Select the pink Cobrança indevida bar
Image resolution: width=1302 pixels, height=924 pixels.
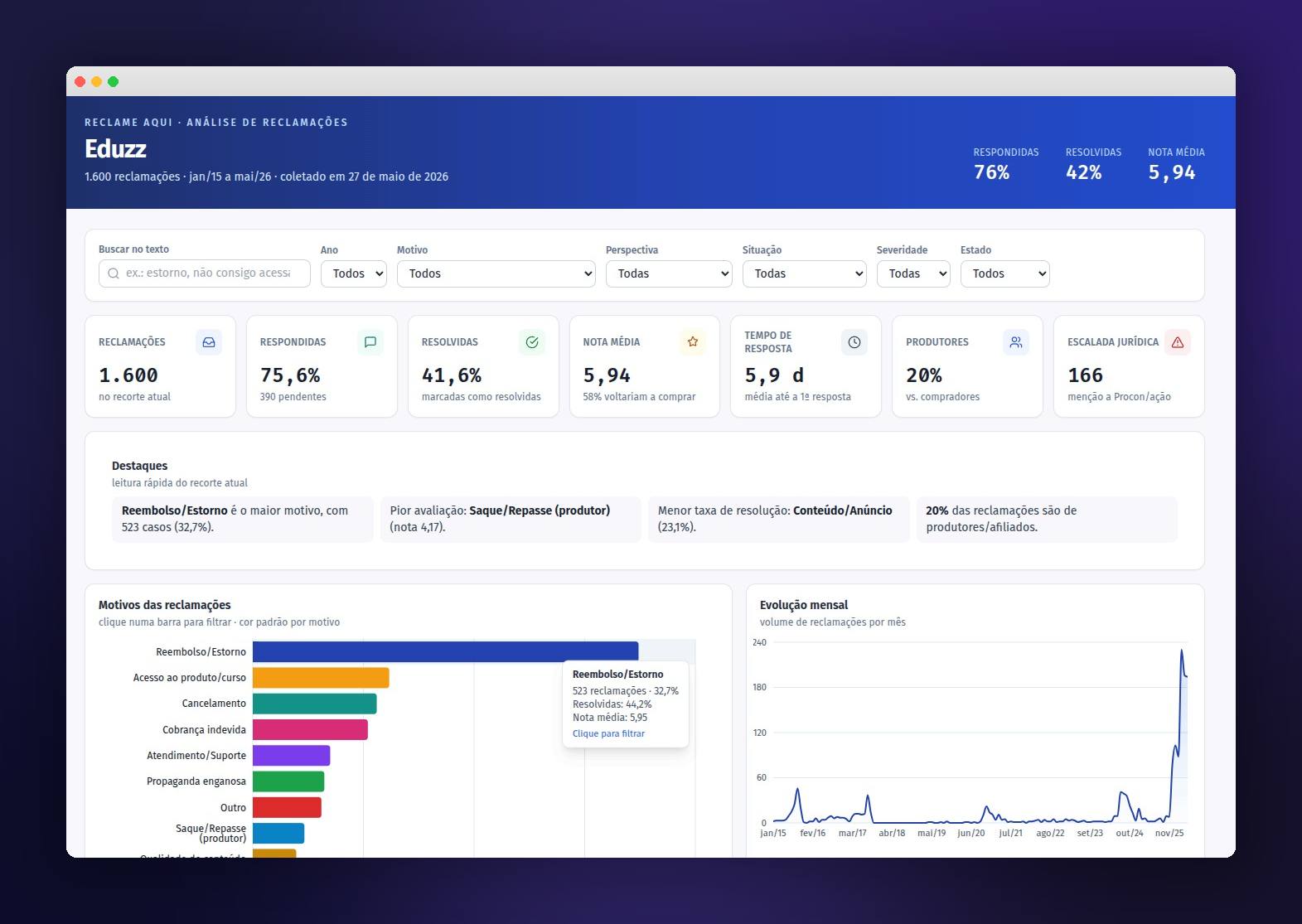(310, 729)
